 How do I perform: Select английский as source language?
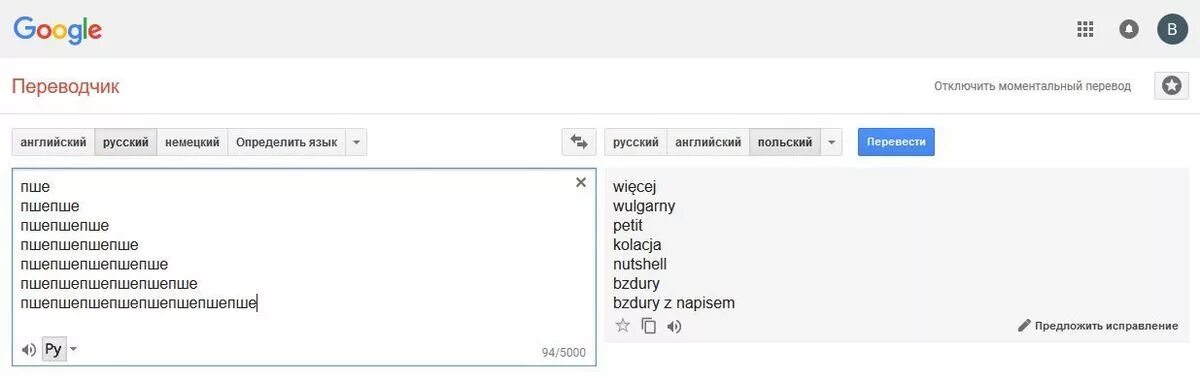[x=53, y=142]
